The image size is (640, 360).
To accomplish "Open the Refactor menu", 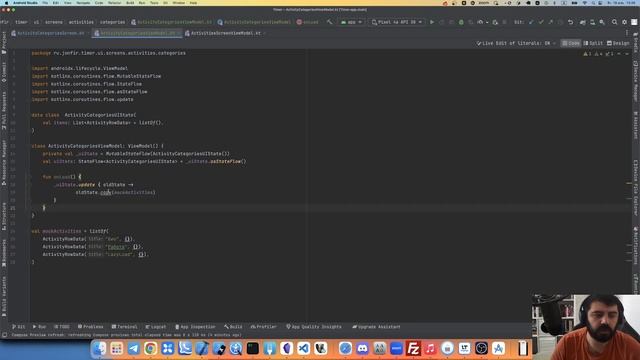I will click(115, 3).
